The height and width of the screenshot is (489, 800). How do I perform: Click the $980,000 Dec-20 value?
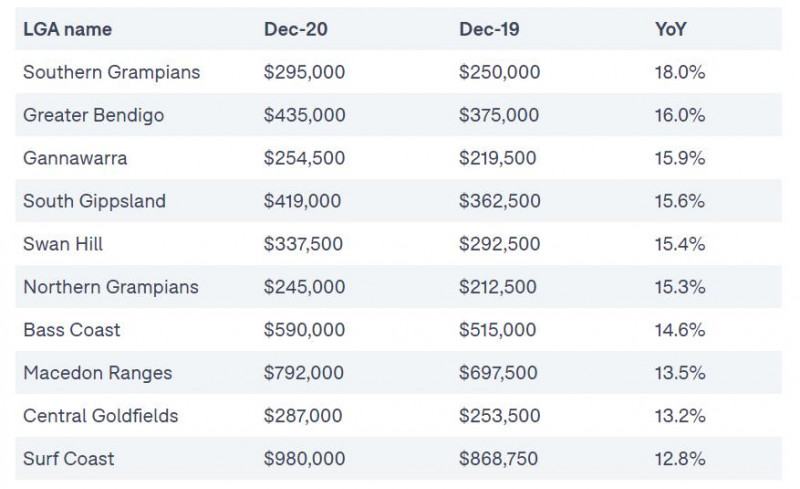tap(304, 459)
